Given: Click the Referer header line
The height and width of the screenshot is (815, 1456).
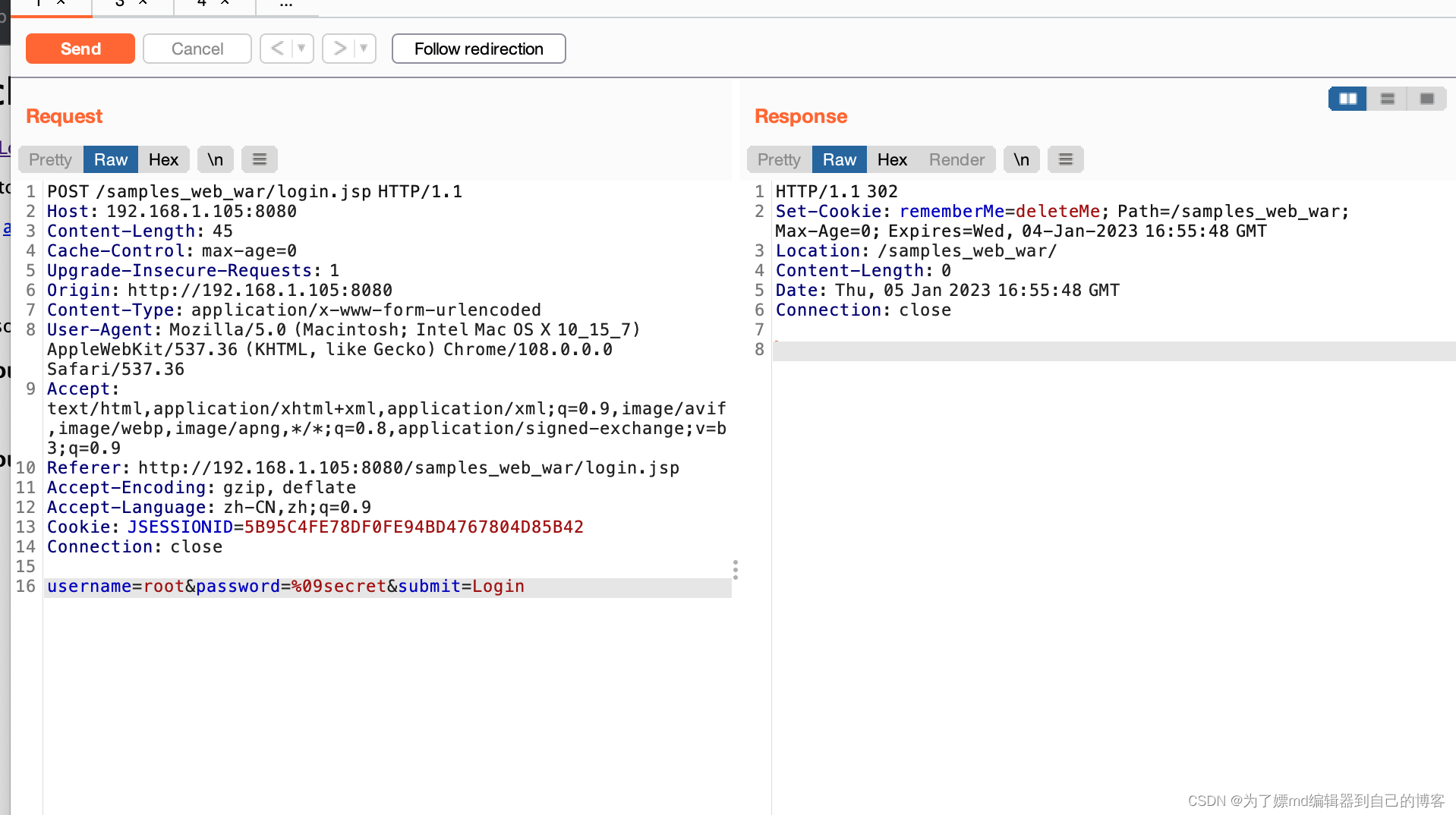Looking at the screenshot, I should 363,468.
